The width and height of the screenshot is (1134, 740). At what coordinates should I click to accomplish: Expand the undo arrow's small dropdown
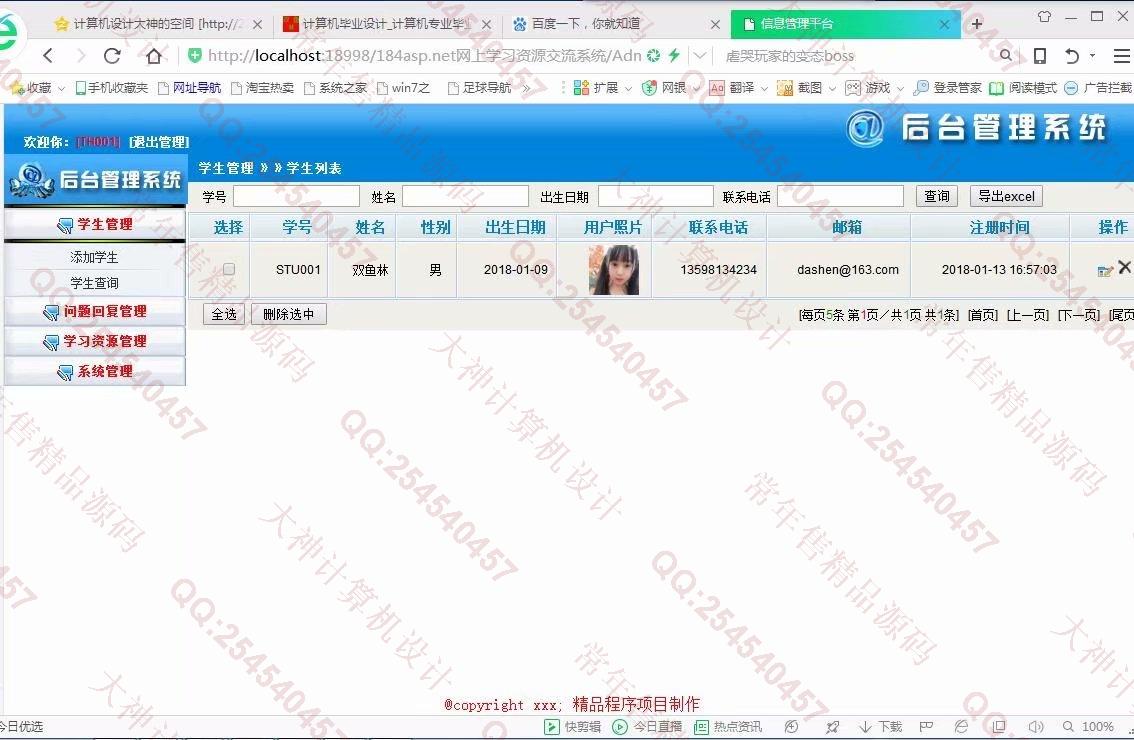1092,55
